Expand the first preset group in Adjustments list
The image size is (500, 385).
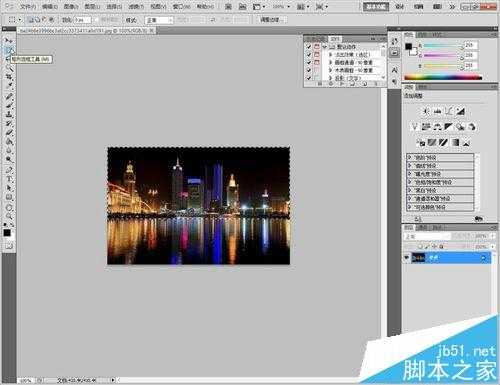(x=409, y=157)
